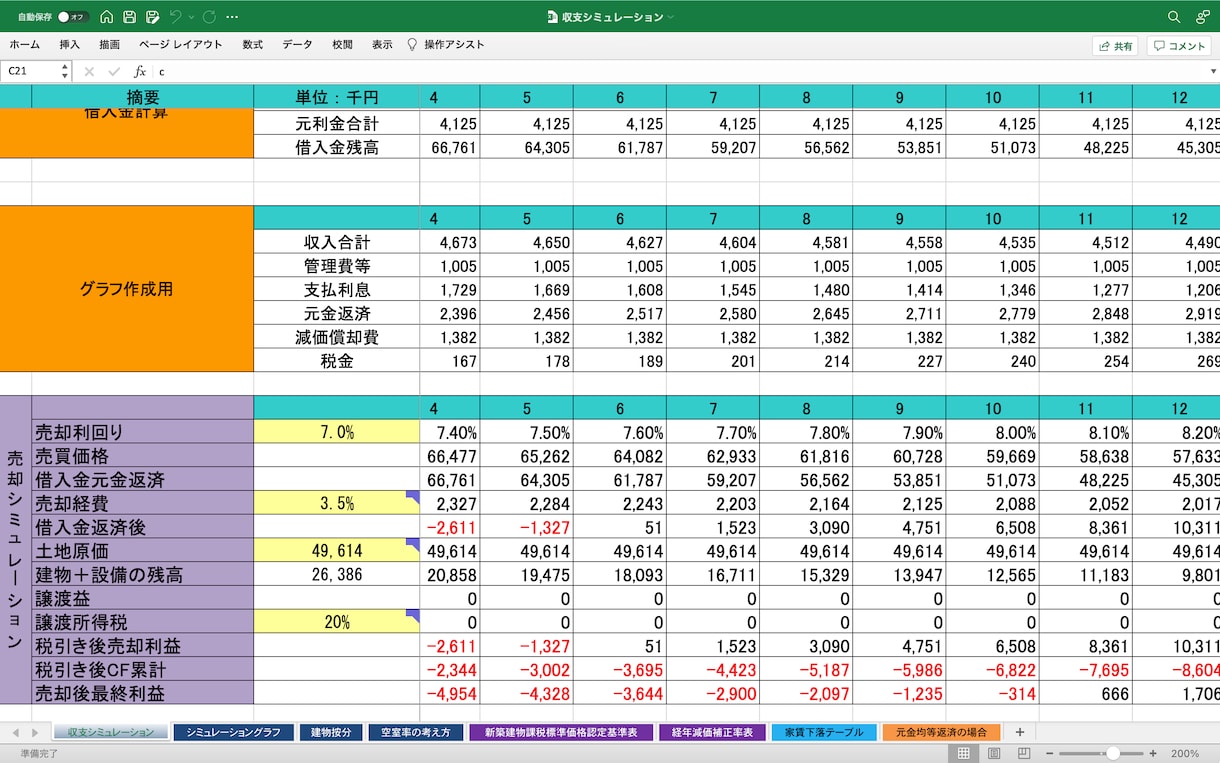This screenshot has height=763, width=1220.
Task: Select the yellow 7.0% 売却利回り cell
Action: (336, 432)
